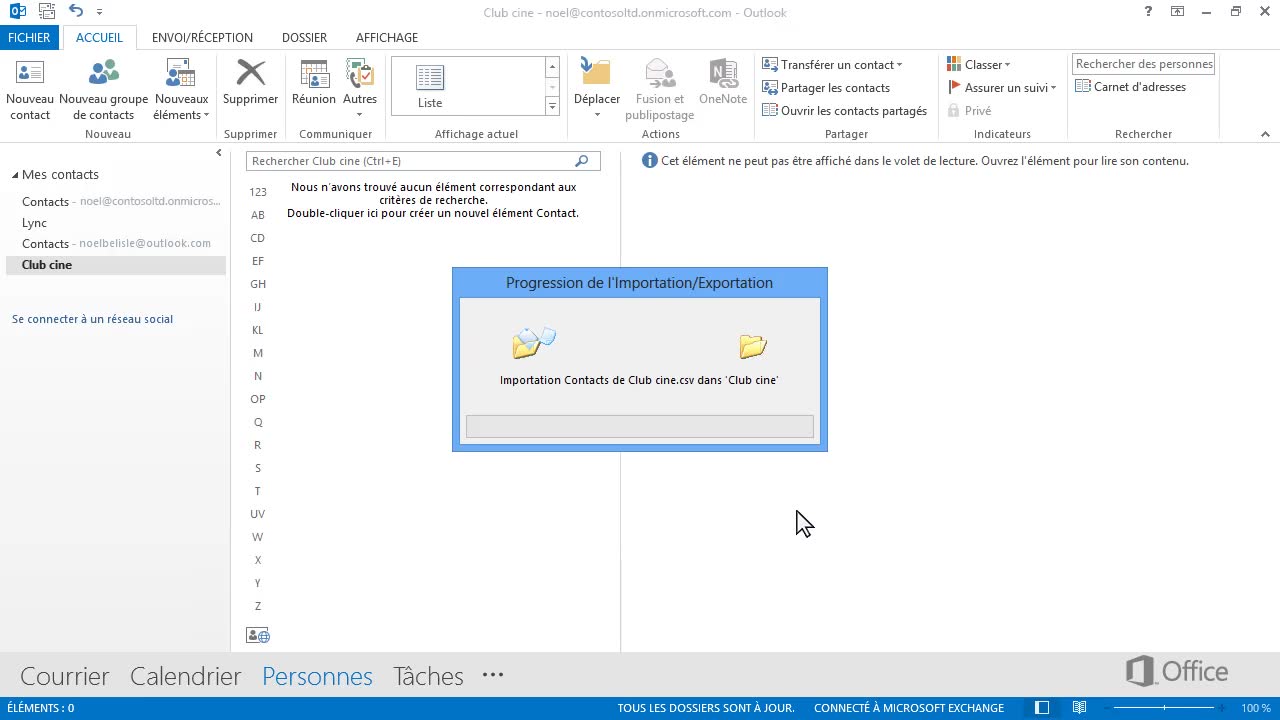
Task: Jump to M in contact index
Action: pyautogui.click(x=258, y=353)
